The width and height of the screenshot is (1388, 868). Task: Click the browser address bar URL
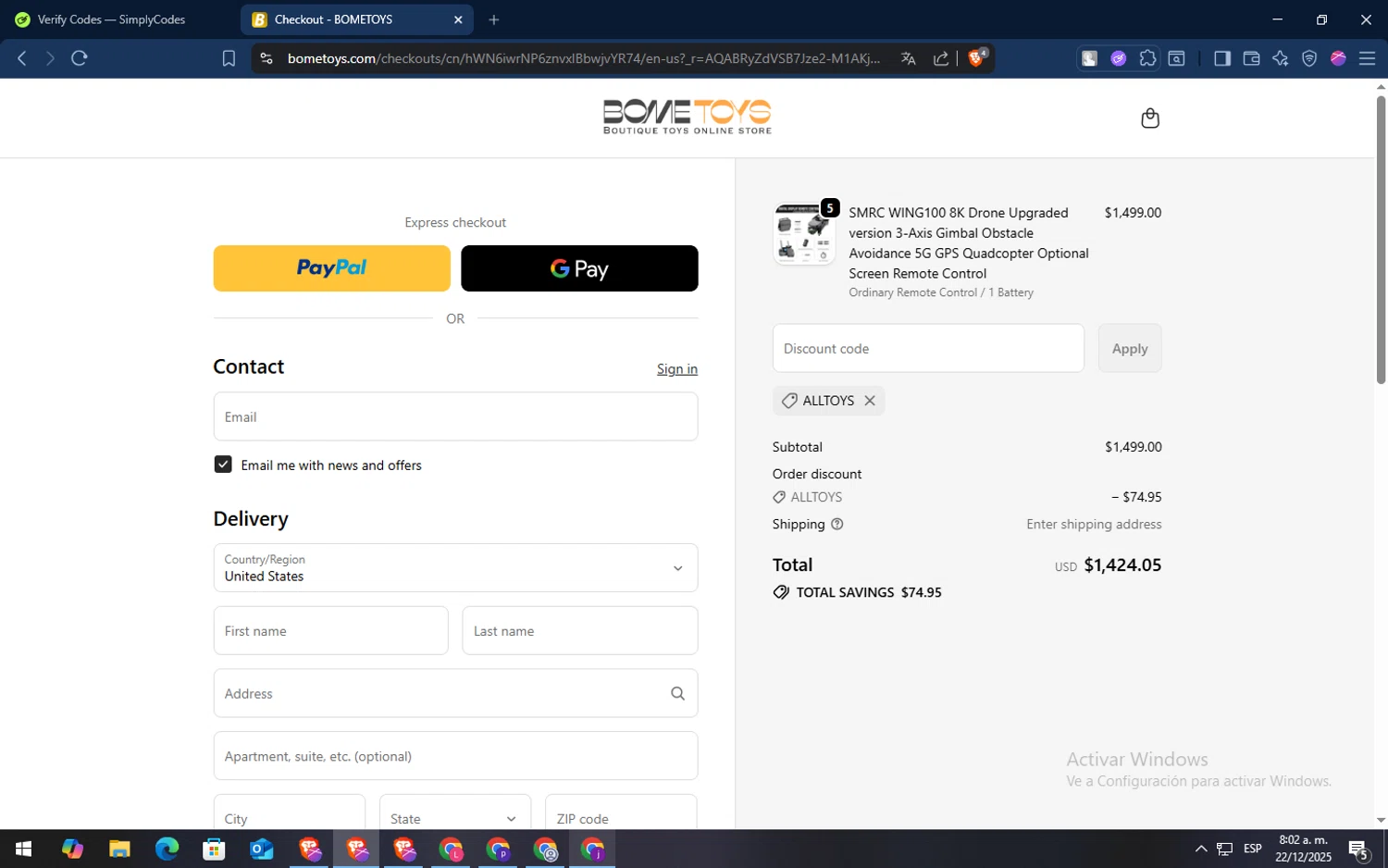click(x=583, y=58)
